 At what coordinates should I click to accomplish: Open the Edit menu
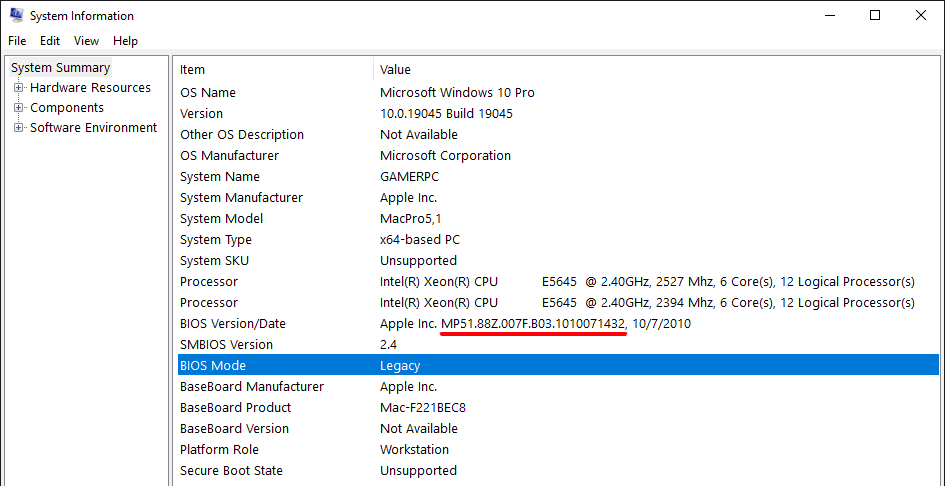[50, 41]
